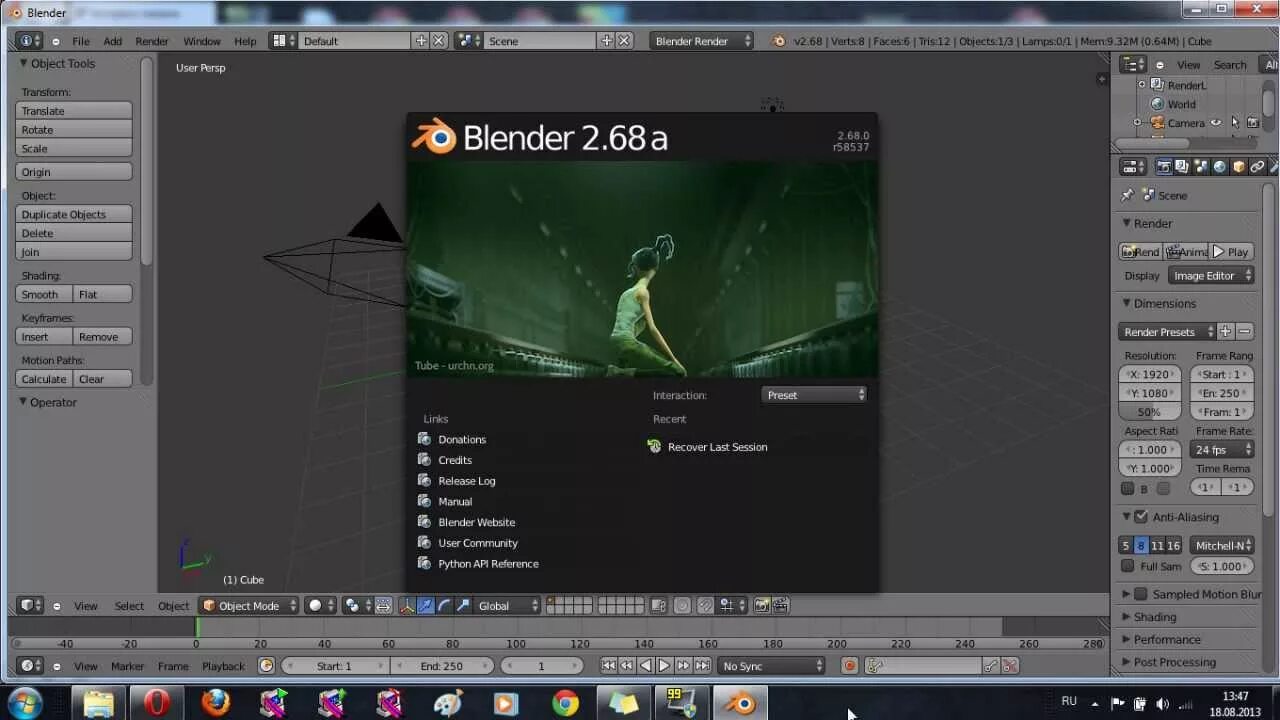Toggle Camera selectability cursor icon in outliner
The image size is (1280, 720).
(x=1235, y=123)
